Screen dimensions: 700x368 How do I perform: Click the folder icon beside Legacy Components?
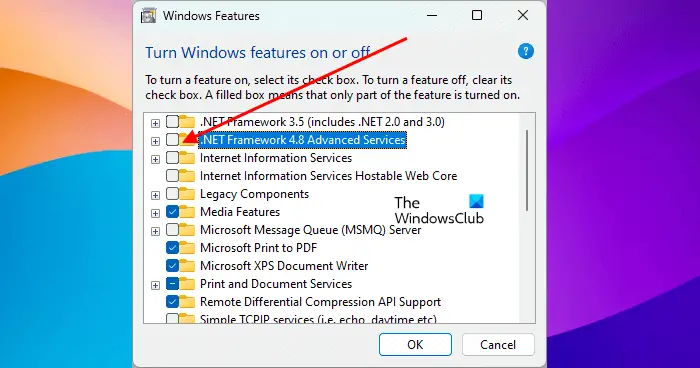click(187, 194)
